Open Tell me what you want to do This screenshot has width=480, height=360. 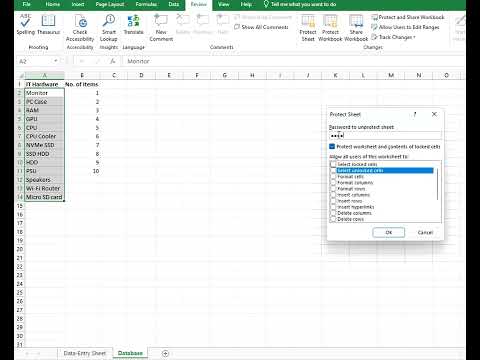pos(299,4)
